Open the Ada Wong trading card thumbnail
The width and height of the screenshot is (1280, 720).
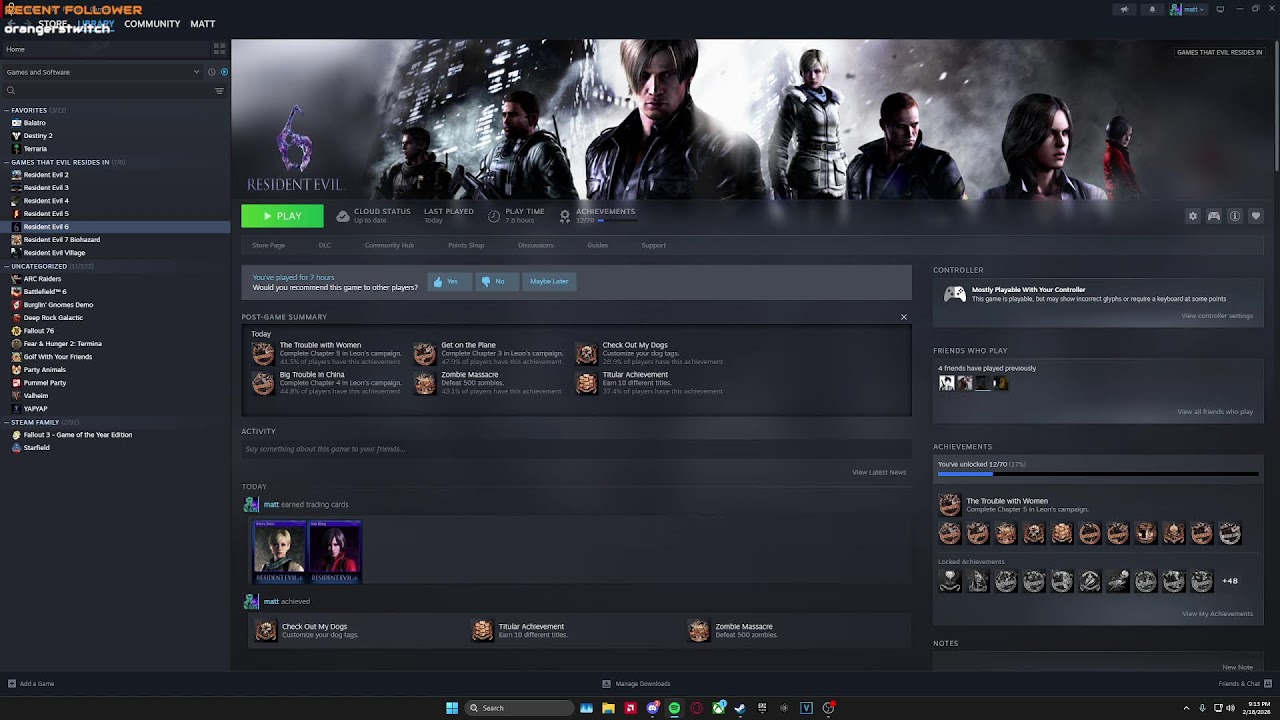point(334,551)
